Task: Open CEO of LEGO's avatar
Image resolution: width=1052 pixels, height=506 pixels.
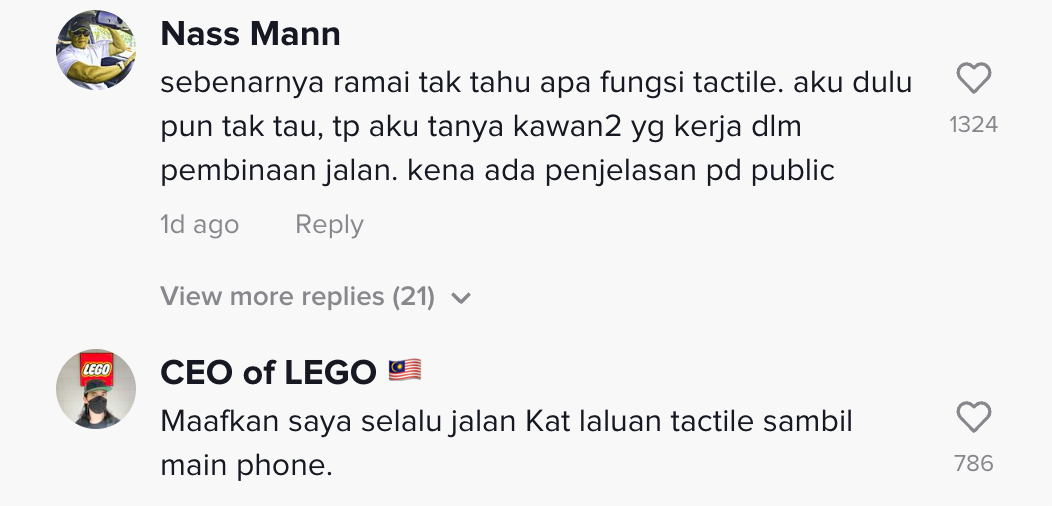Action: [x=96, y=389]
